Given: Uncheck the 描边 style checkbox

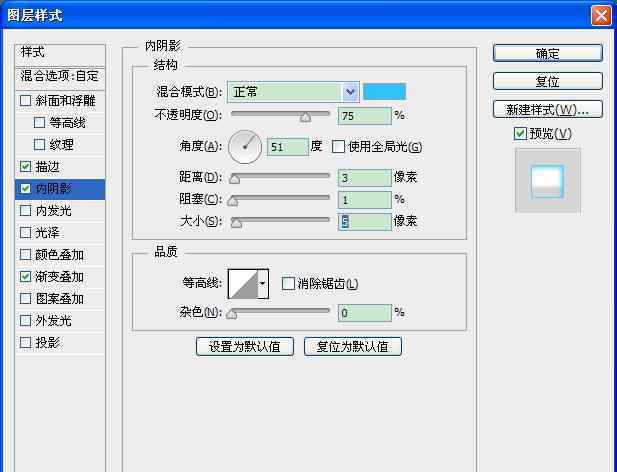Looking at the screenshot, I should [26, 167].
